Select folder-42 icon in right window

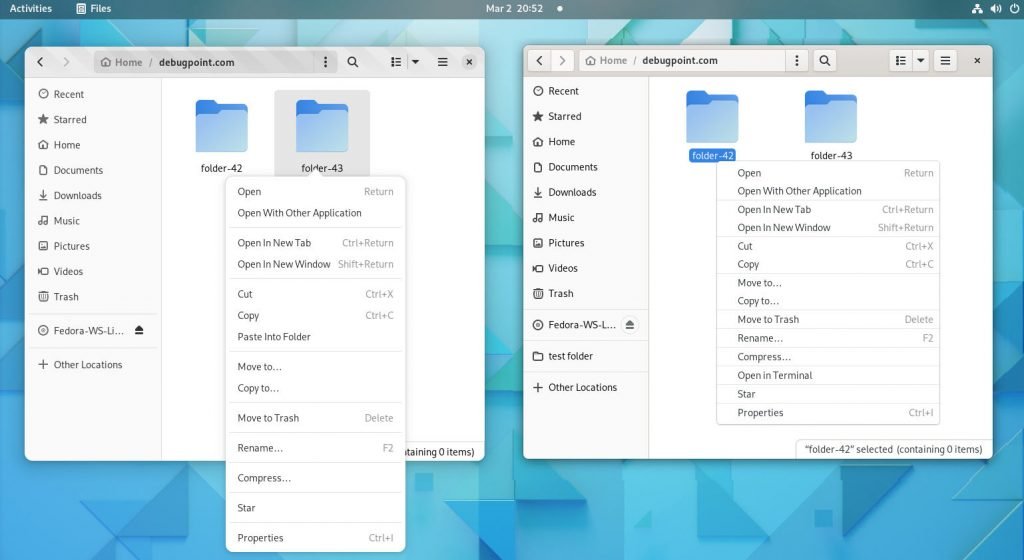click(x=712, y=117)
